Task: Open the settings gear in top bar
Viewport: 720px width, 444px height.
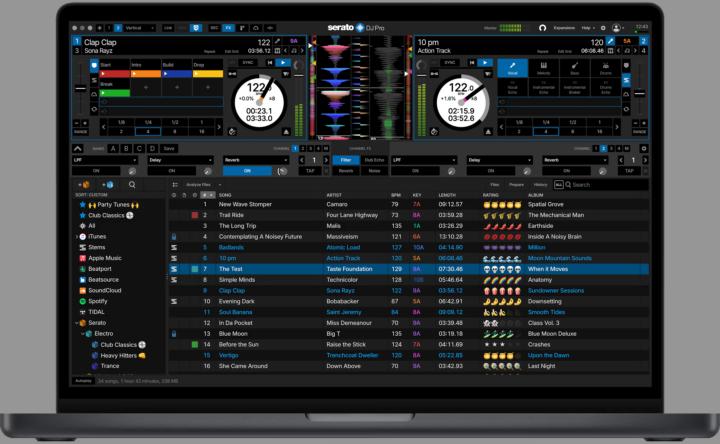Action: 603,28
